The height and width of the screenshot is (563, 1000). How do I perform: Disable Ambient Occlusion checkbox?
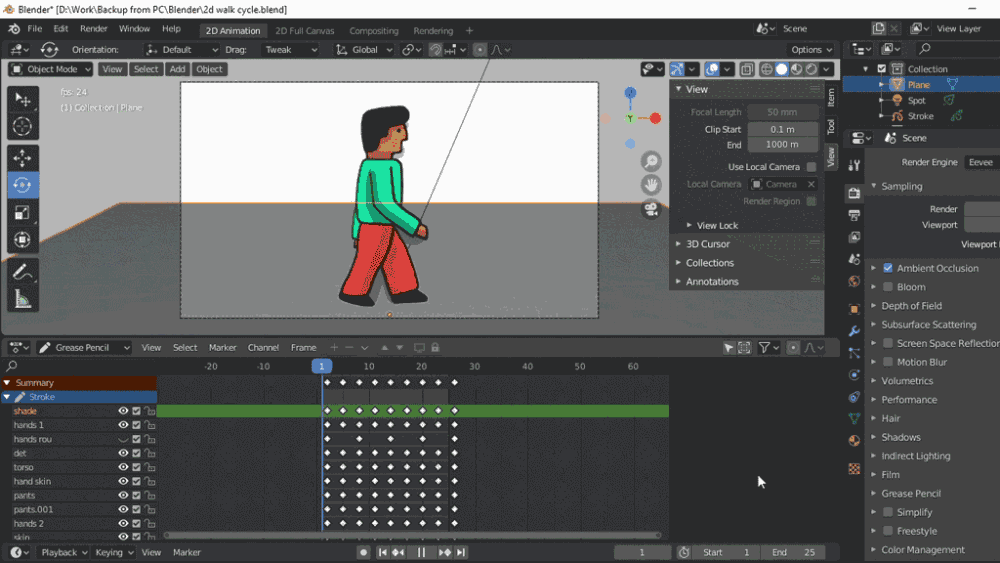tap(888, 268)
